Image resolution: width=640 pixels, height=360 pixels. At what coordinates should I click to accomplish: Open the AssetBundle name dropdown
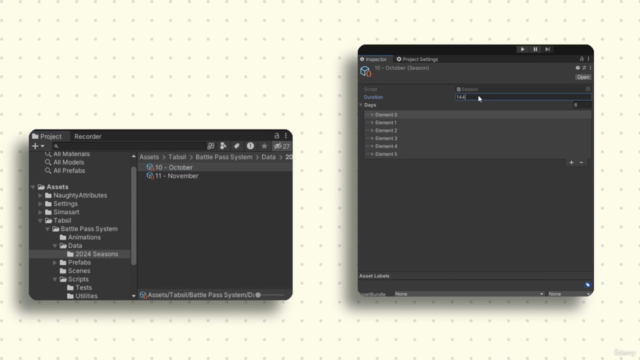coord(469,294)
